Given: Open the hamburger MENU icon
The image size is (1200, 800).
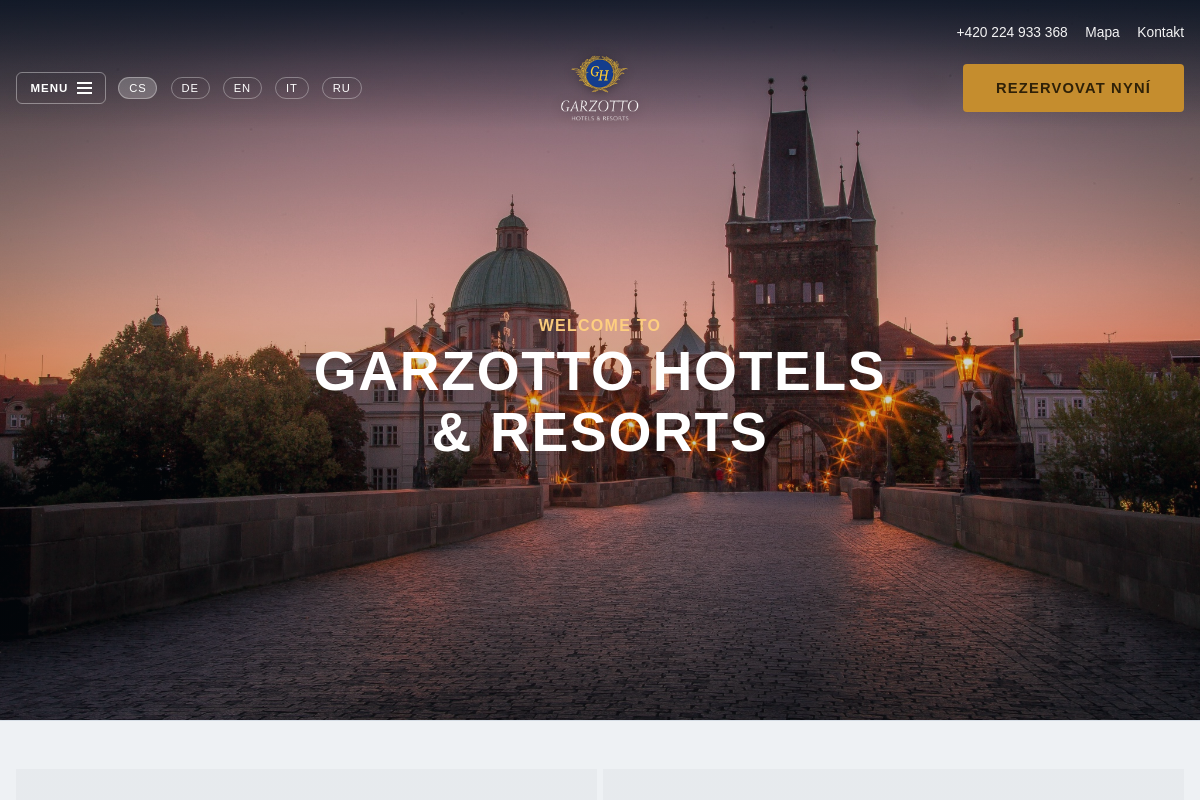Looking at the screenshot, I should pos(85,88).
